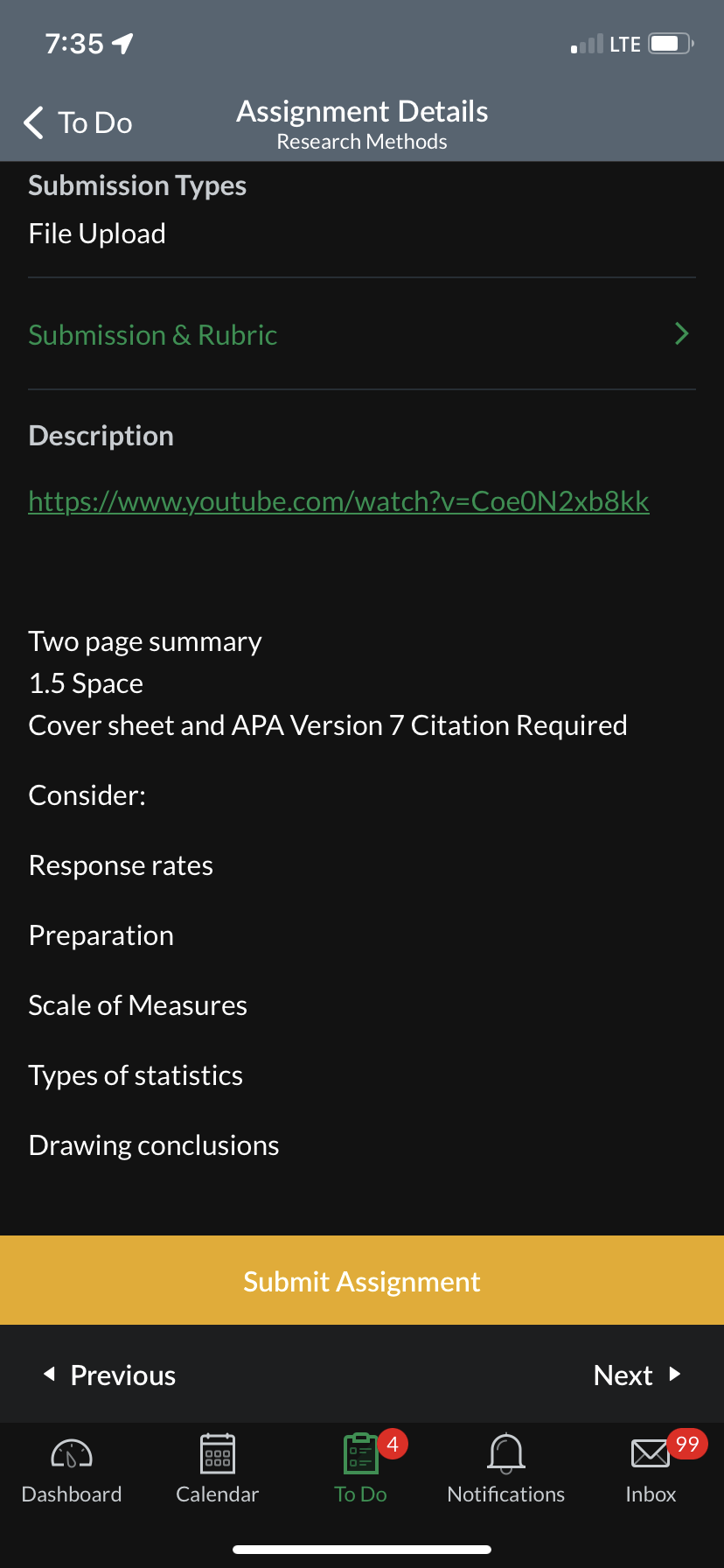Open the Dashboard gauge icon

coord(72,1454)
